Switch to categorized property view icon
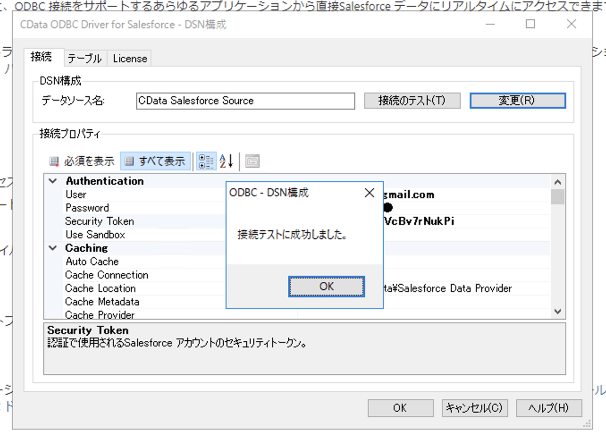The width and height of the screenshot is (606, 433). [206, 161]
